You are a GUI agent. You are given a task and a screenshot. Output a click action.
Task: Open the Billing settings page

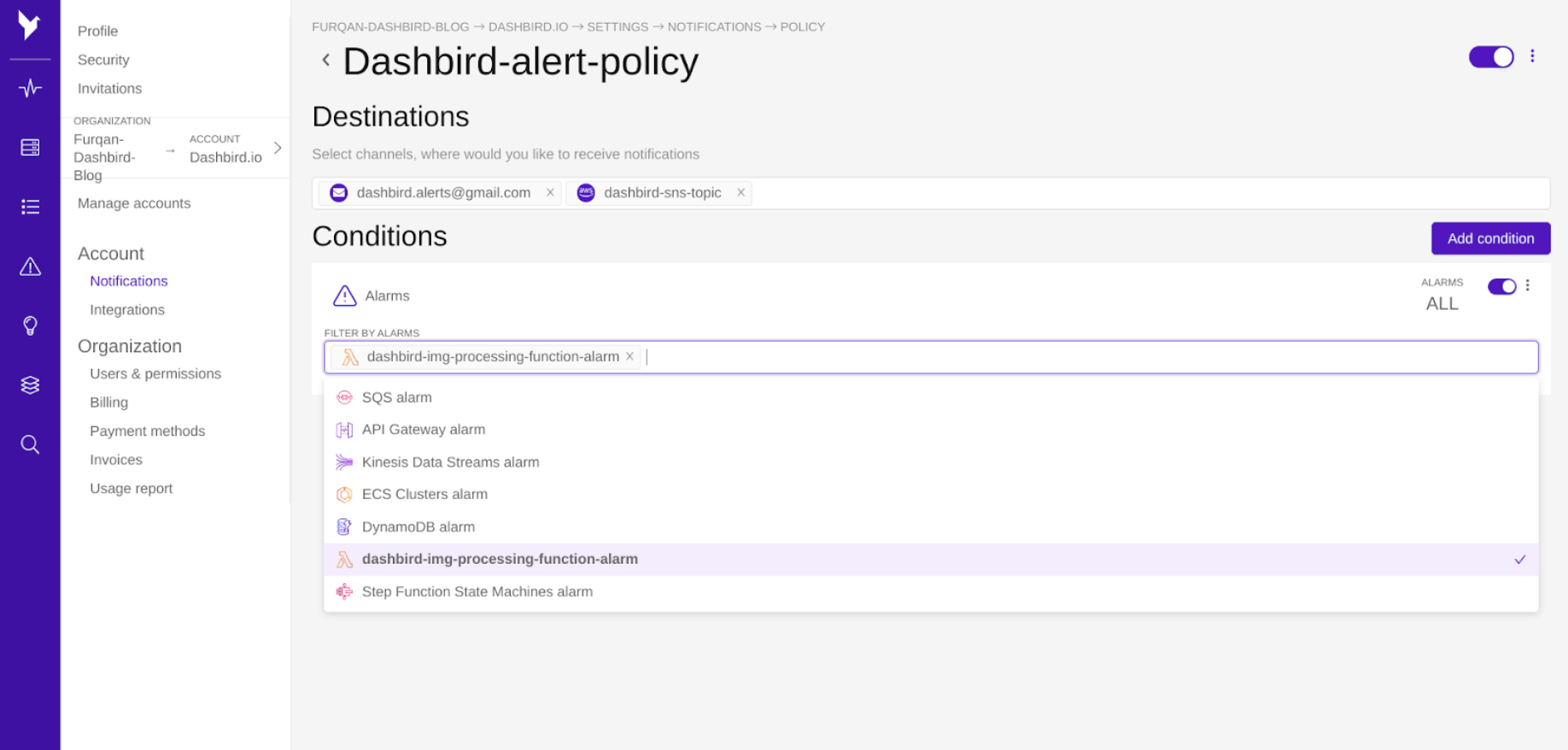pos(108,401)
